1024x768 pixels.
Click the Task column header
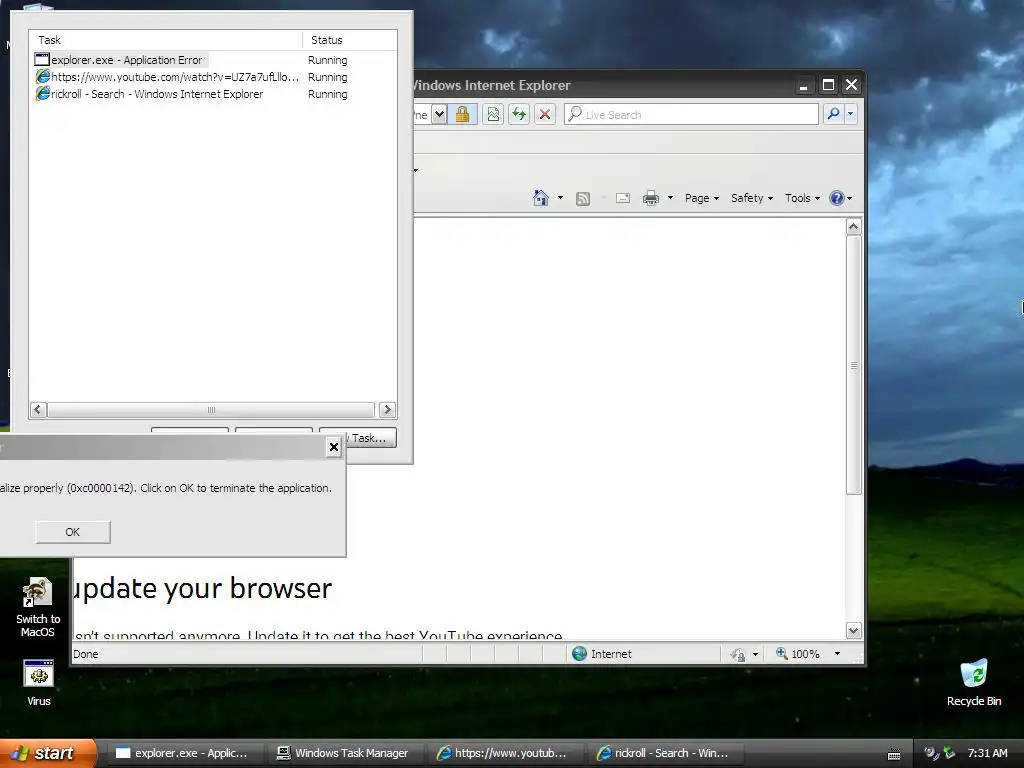point(166,40)
